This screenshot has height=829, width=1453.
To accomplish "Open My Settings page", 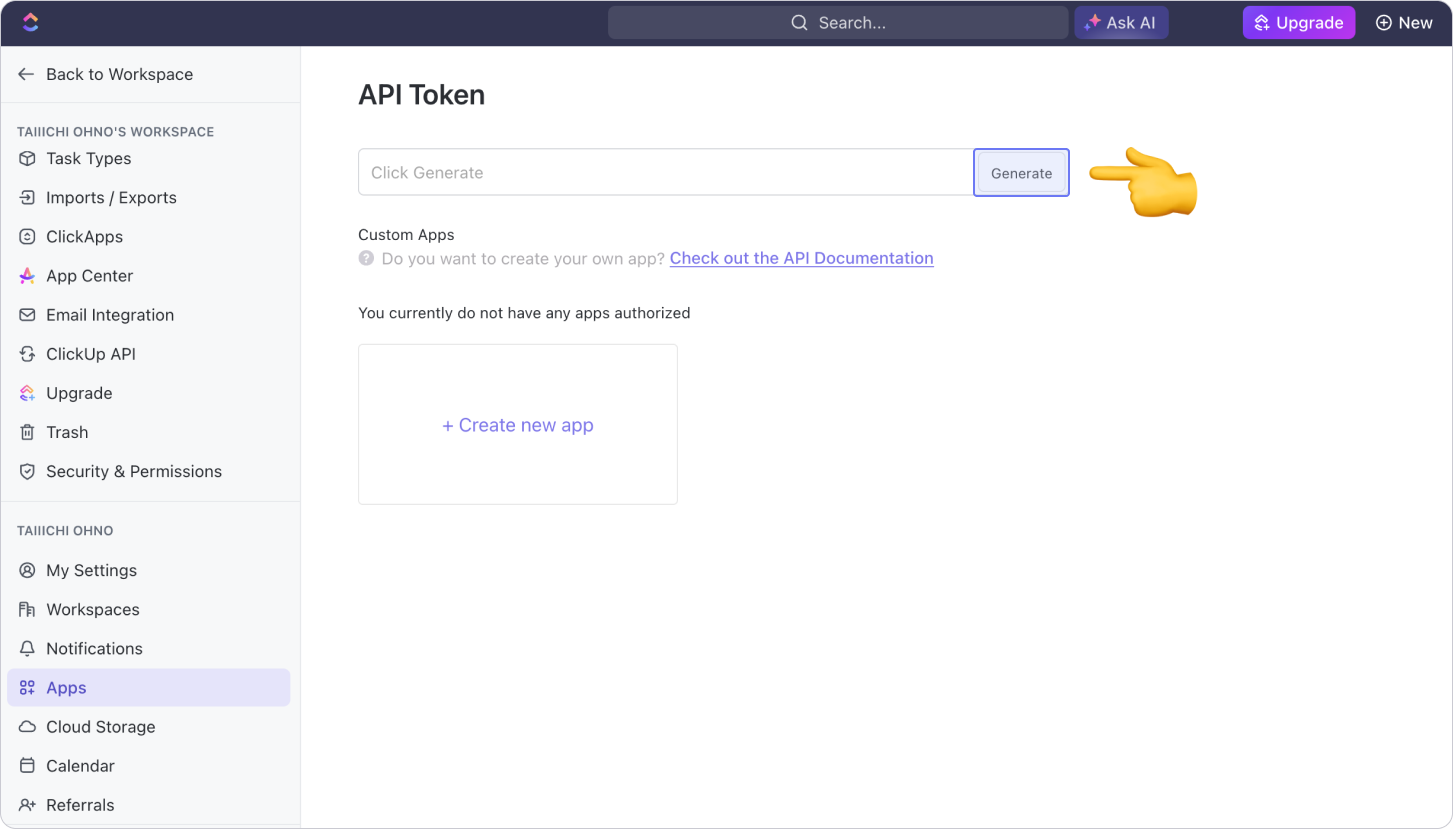I will click(91, 570).
